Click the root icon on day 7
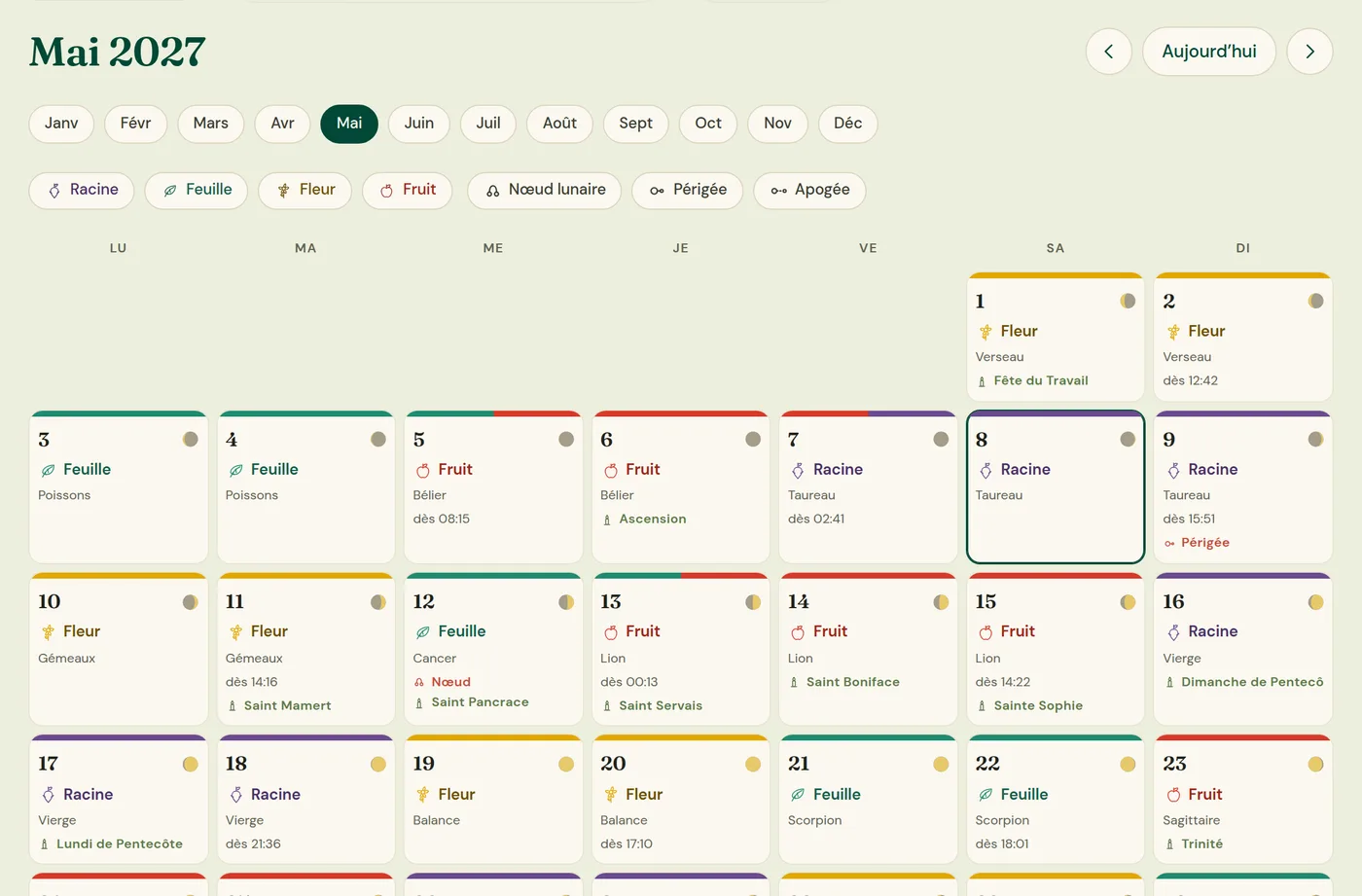This screenshot has width=1362, height=896. click(798, 470)
